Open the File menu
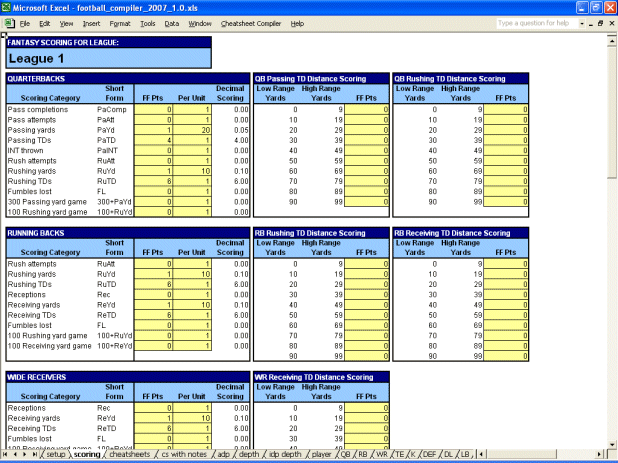Image resolution: width=618 pixels, height=463 pixels. point(25,24)
